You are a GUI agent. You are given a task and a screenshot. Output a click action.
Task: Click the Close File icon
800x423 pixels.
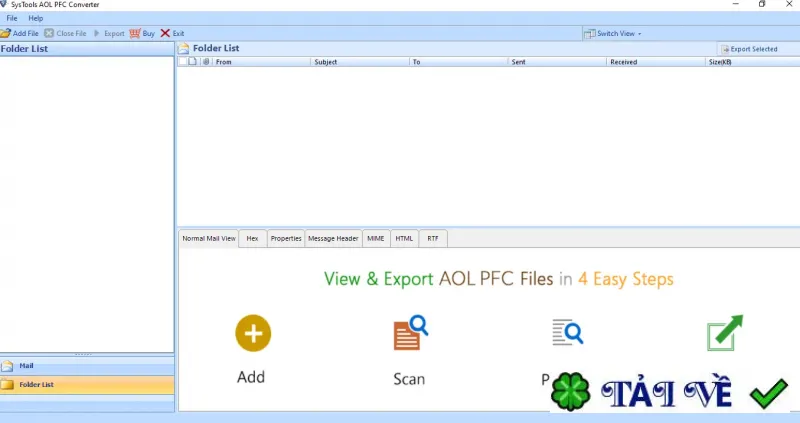49,33
